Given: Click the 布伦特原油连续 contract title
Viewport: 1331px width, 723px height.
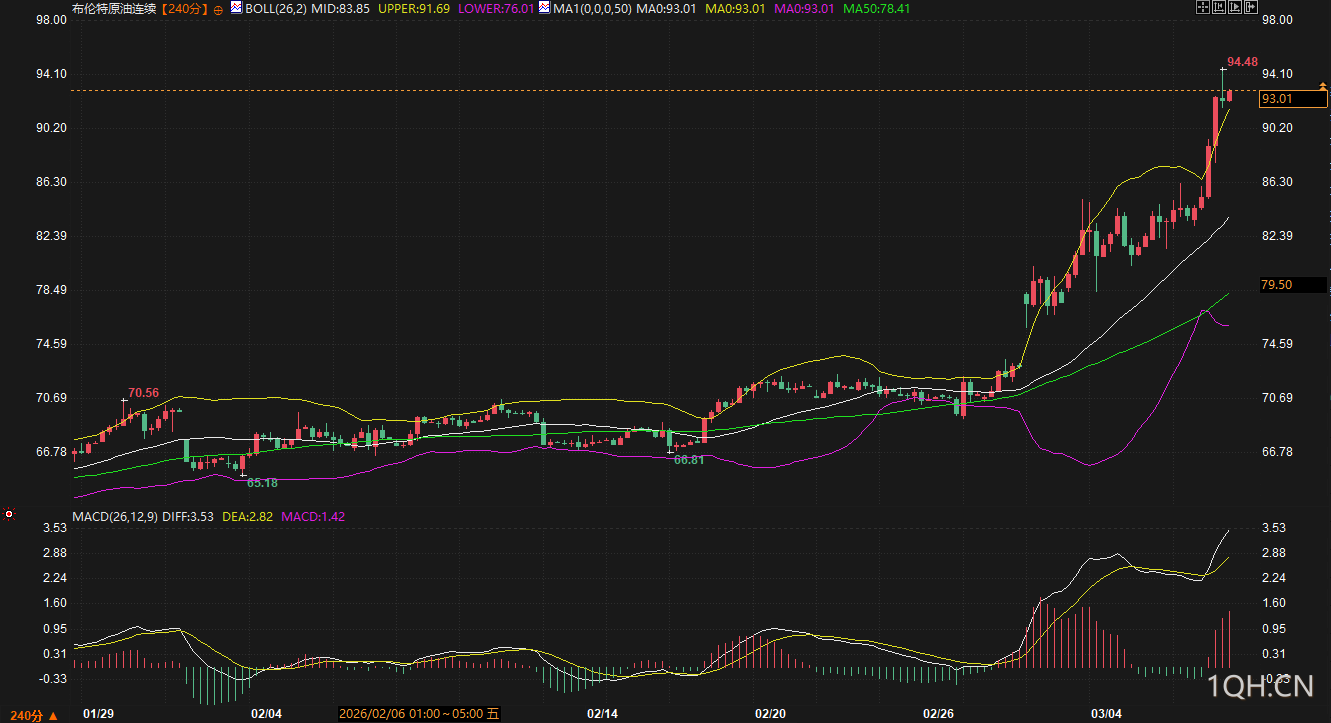Looking at the screenshot, I should tap(114, 8).
